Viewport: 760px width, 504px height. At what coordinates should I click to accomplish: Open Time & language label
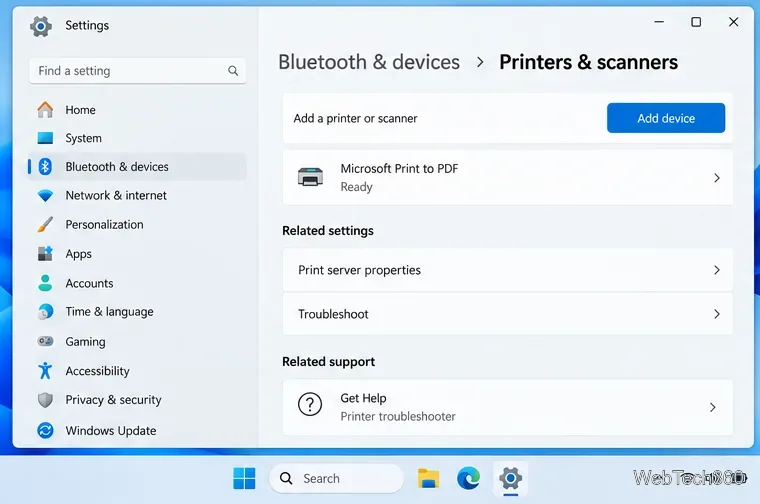pos(110,312)
